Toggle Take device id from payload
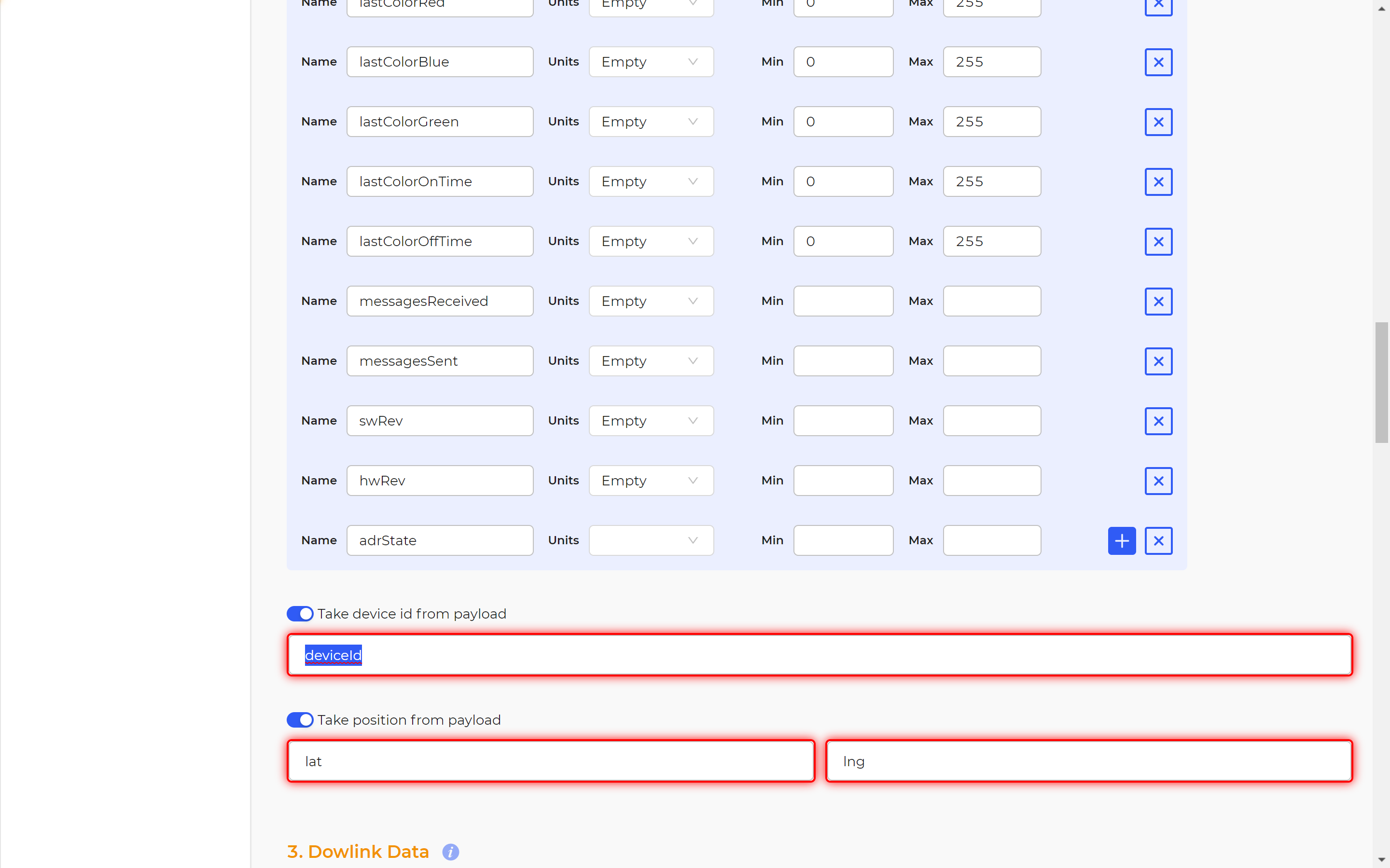Image resolution: width=1390 pixels, height=868 pixels. [x=300, y=614]
